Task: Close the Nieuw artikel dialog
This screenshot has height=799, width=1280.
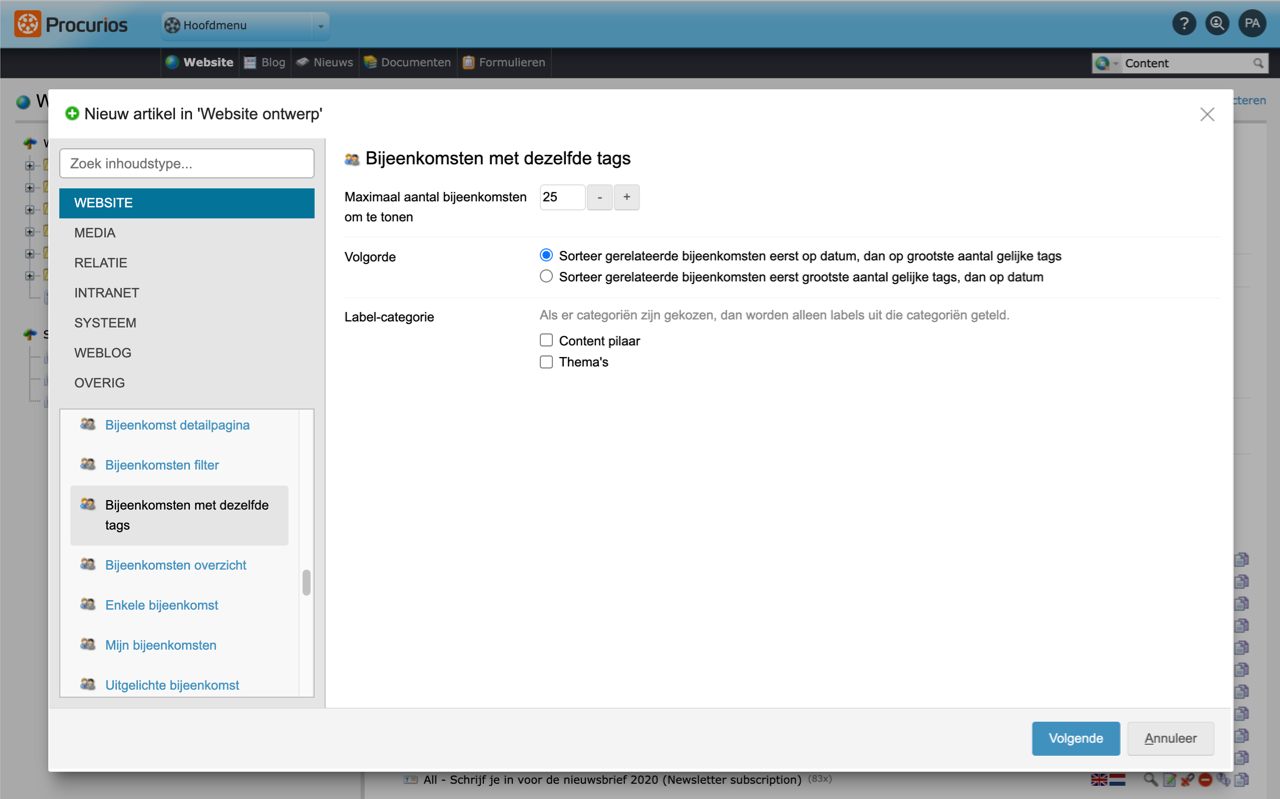Action: (1207, 114)
